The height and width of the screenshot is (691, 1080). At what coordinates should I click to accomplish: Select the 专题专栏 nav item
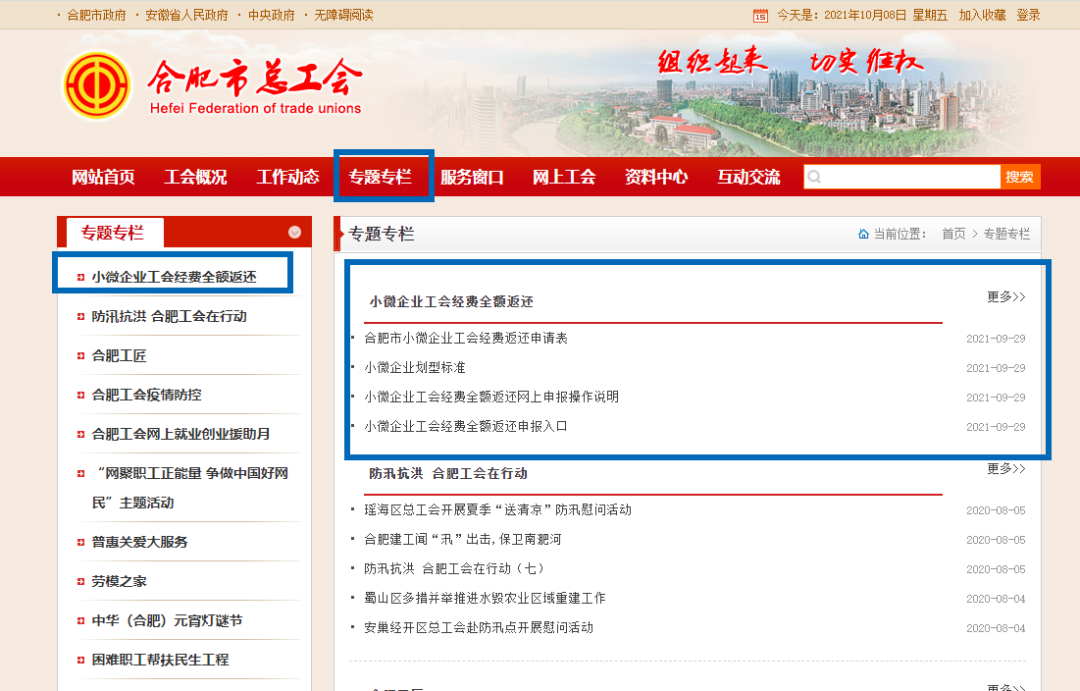click(380, 177)
